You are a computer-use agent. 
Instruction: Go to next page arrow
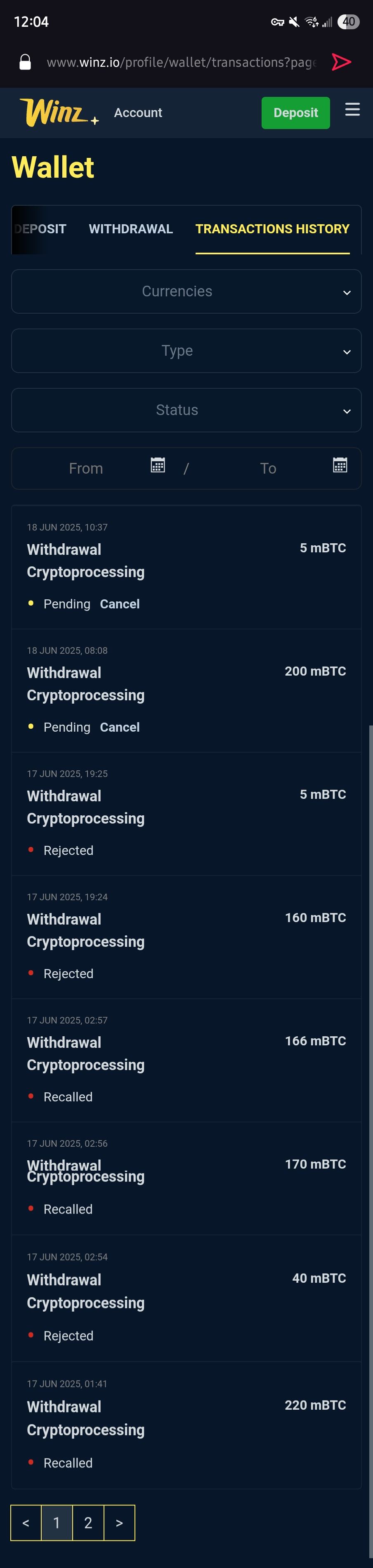120,1523
